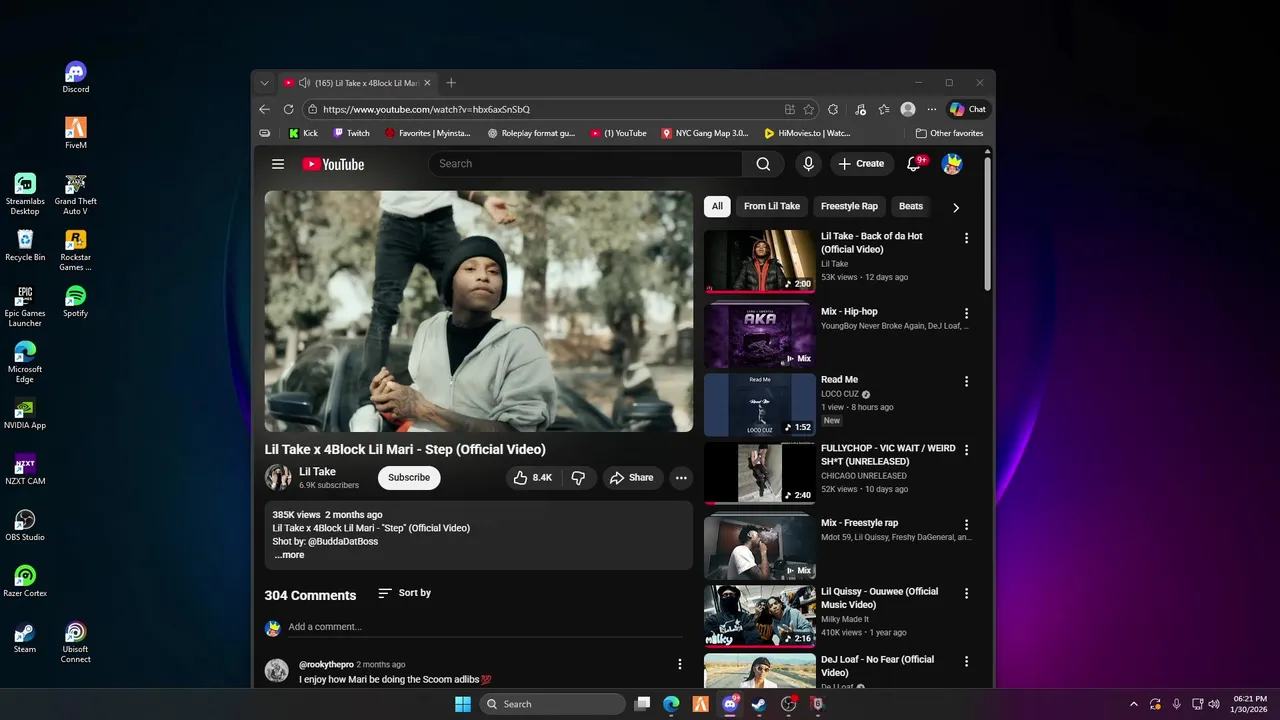Add this page to favorites star

click(808, 109)
